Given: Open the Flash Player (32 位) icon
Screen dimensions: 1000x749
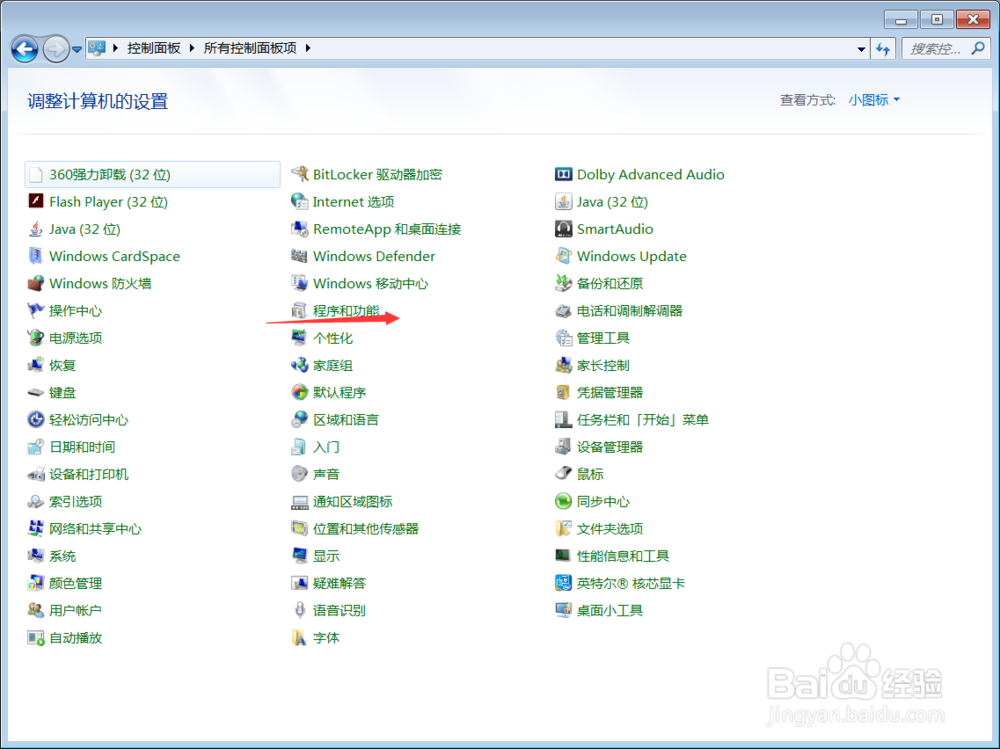Looking at the screenshot, I should (36, 202).
